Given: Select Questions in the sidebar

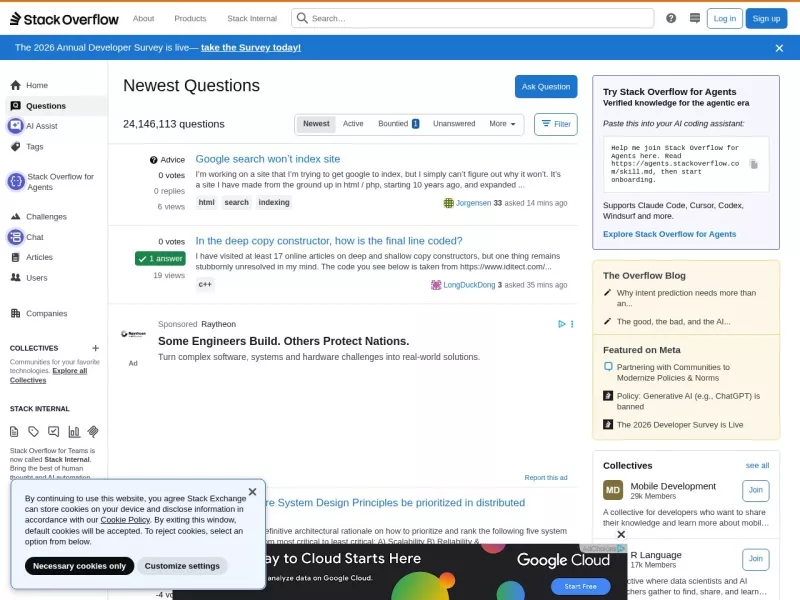Looking at the screenshot, I should point(56,106).
